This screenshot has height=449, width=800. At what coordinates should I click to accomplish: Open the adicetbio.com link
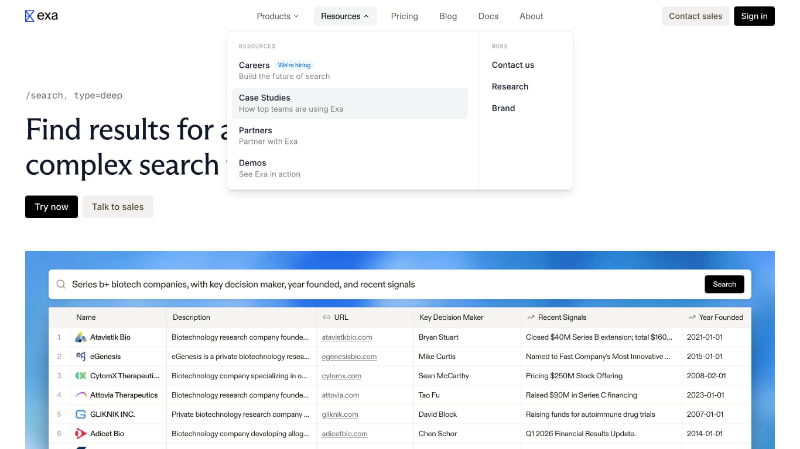[x=344, y=434]
